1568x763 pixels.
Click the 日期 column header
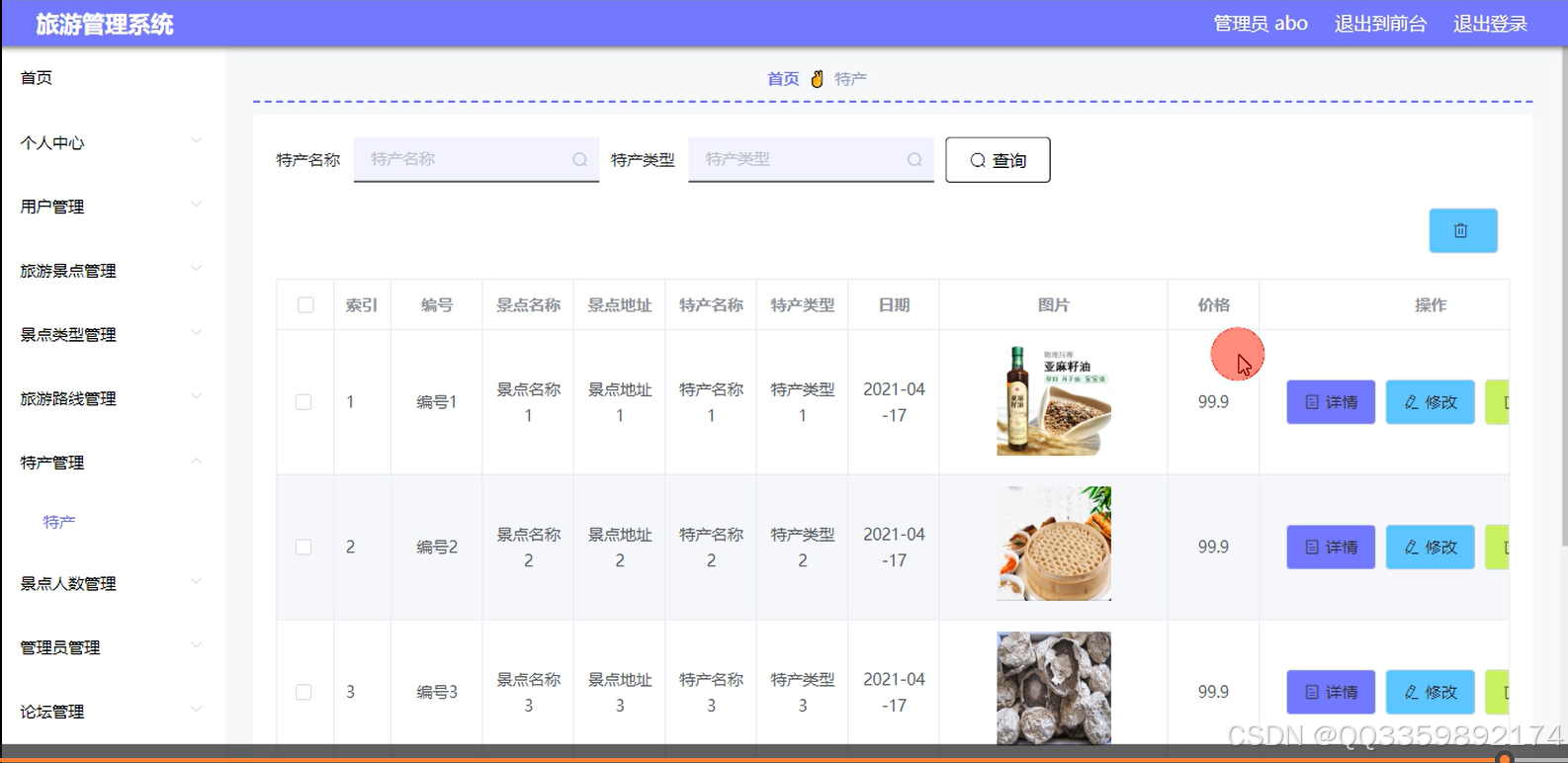pos(894,305)
